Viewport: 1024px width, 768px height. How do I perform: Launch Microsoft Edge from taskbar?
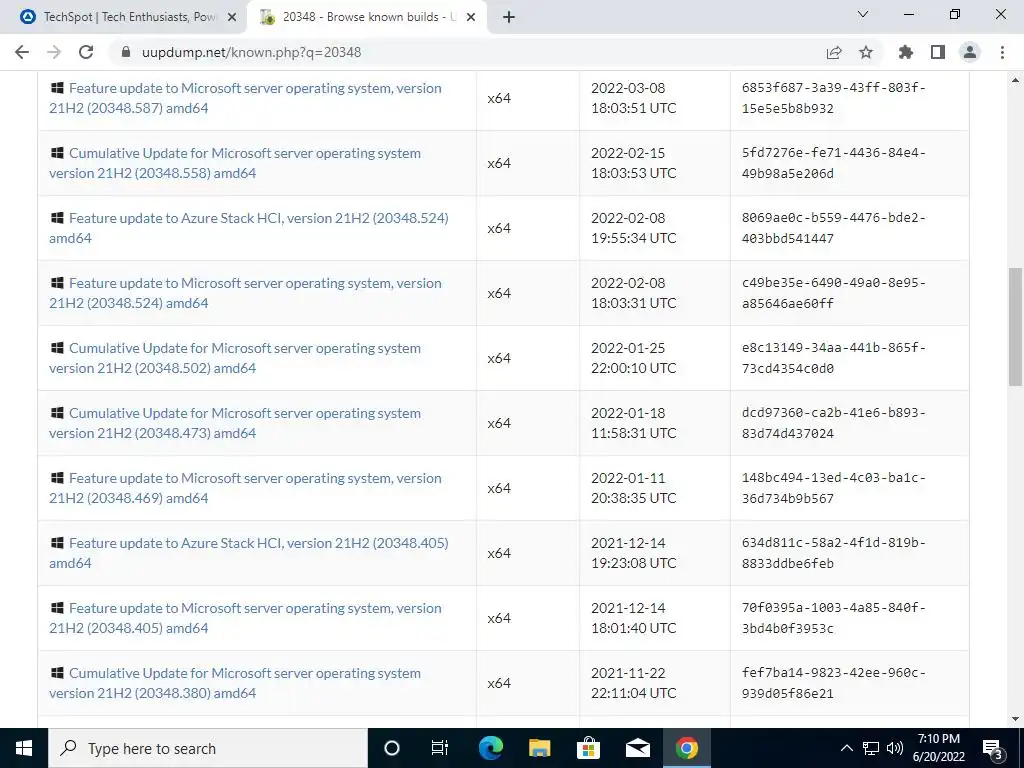[490, 748]
